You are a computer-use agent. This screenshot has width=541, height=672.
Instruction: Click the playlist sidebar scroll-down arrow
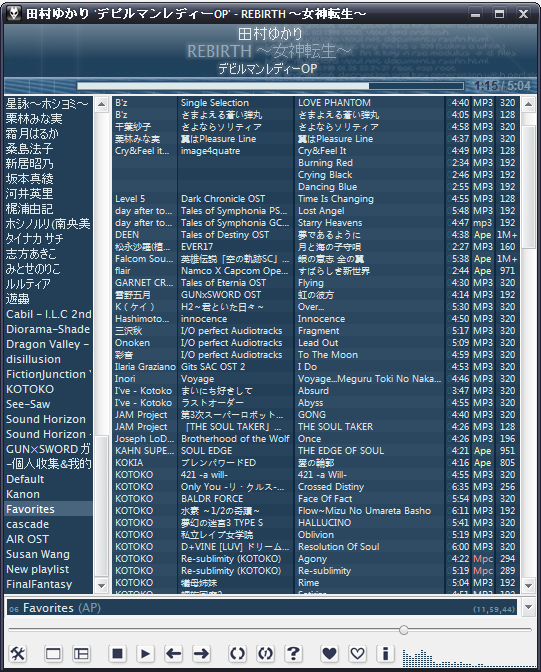(x=102, y=585)
